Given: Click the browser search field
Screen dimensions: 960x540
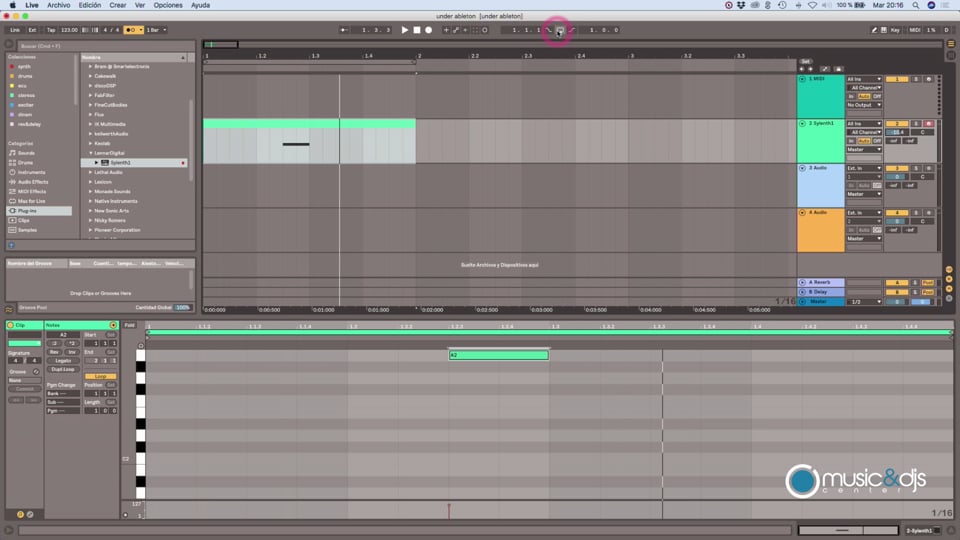Looking at the screenshot, I should [104, 46].
